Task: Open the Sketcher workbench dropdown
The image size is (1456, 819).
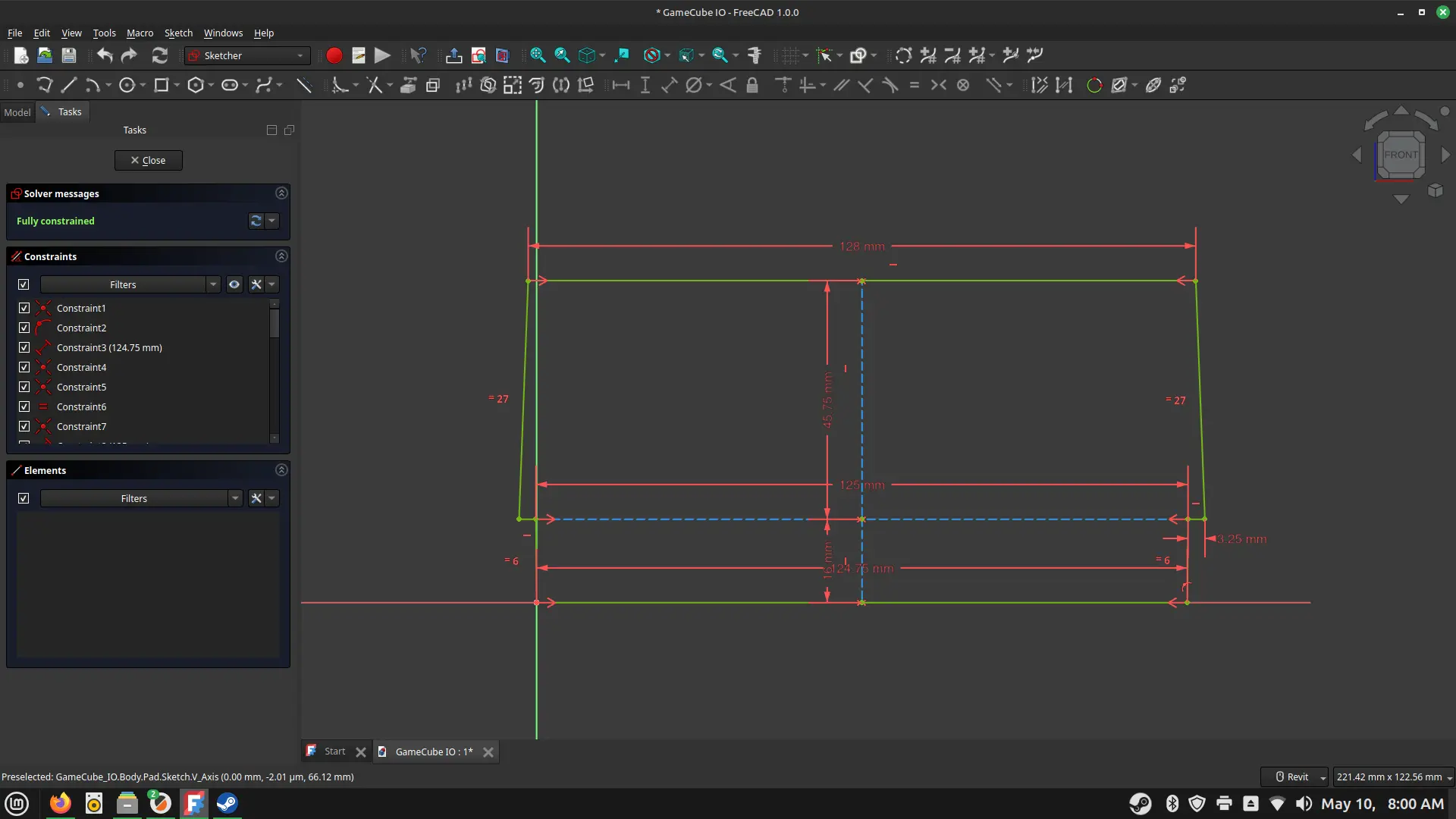Action: click(x=248, y=55)
